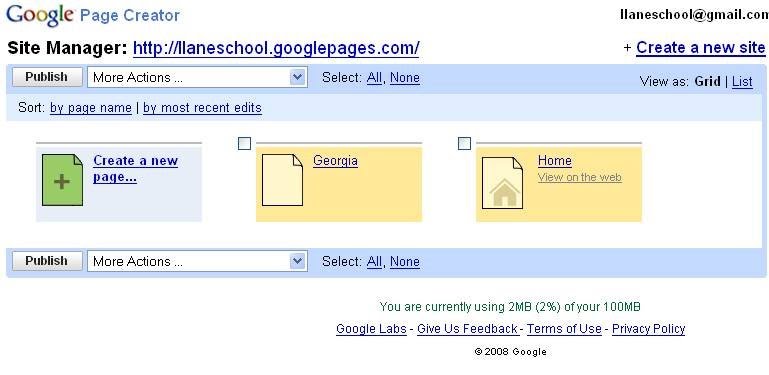This screenshot has width=769, height=375.
Task: Open the Georgia page document icon
Action: tap(282, 180)
